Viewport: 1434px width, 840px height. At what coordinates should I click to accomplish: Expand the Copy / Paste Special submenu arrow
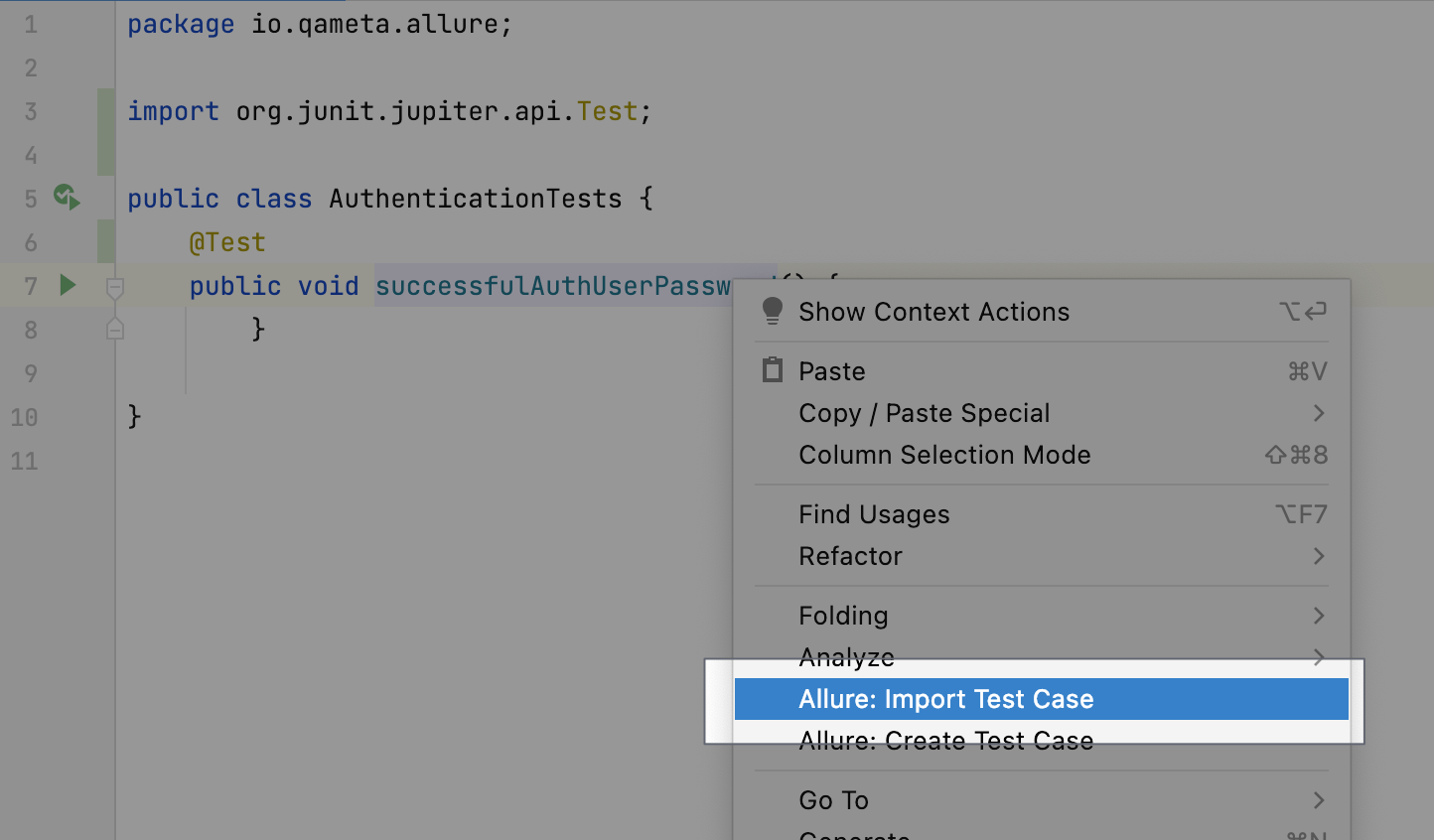pos(1319,413)
